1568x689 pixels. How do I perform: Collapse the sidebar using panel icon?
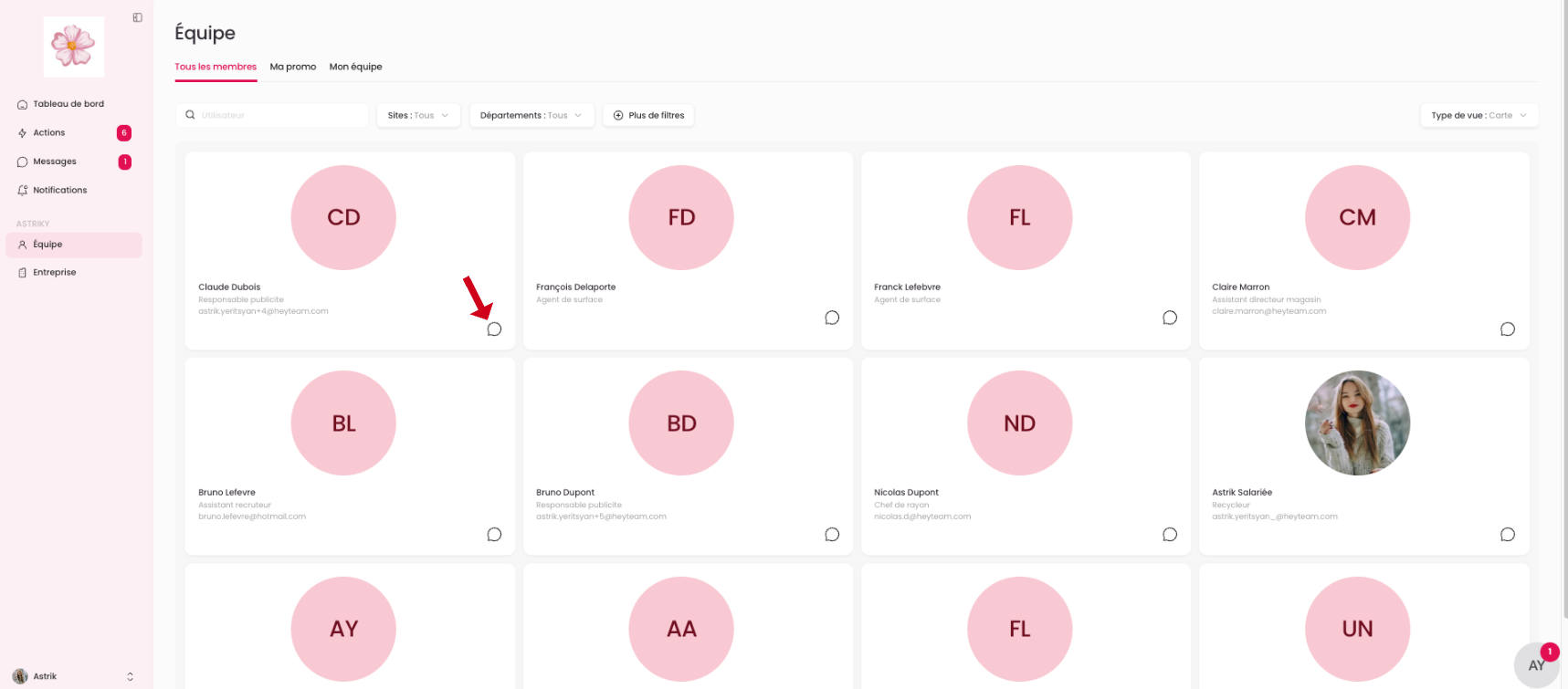coord(138,17)
